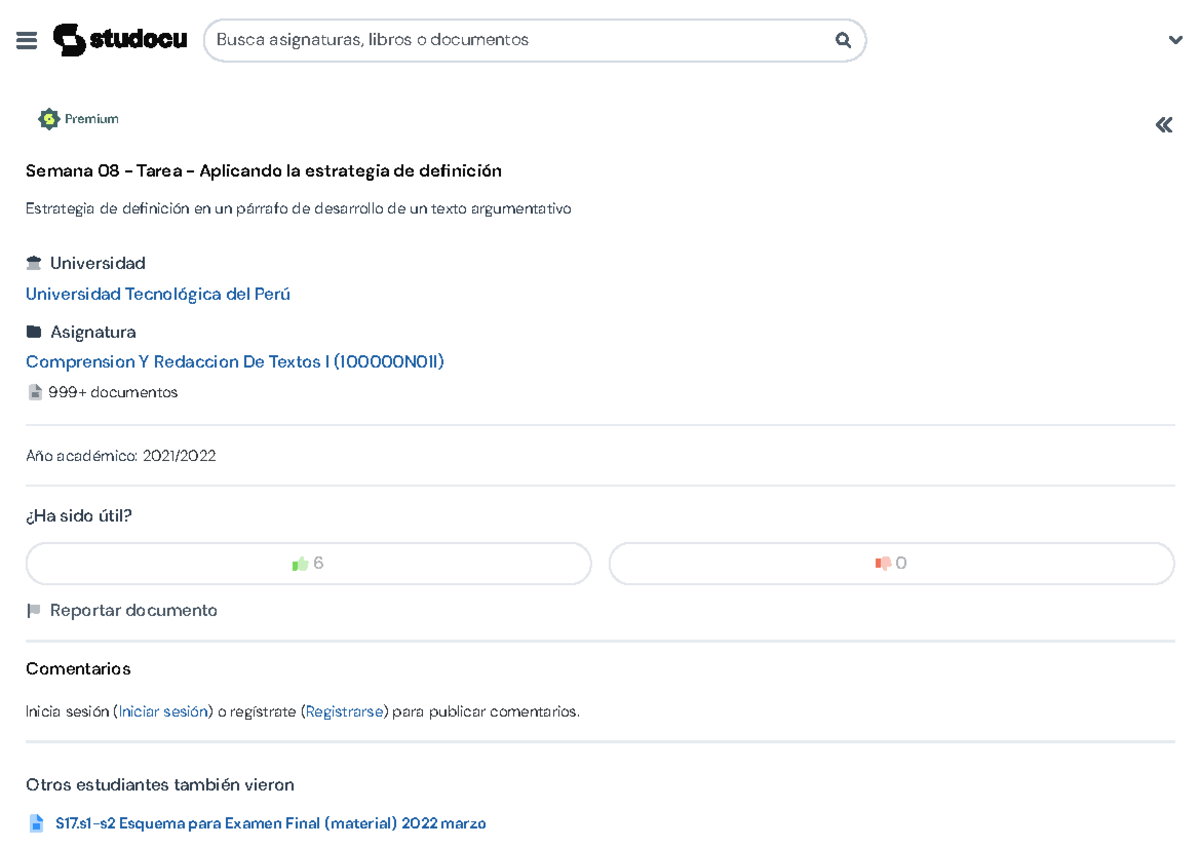
Task: Click the Reportar documento link
Action: (133, 610)
